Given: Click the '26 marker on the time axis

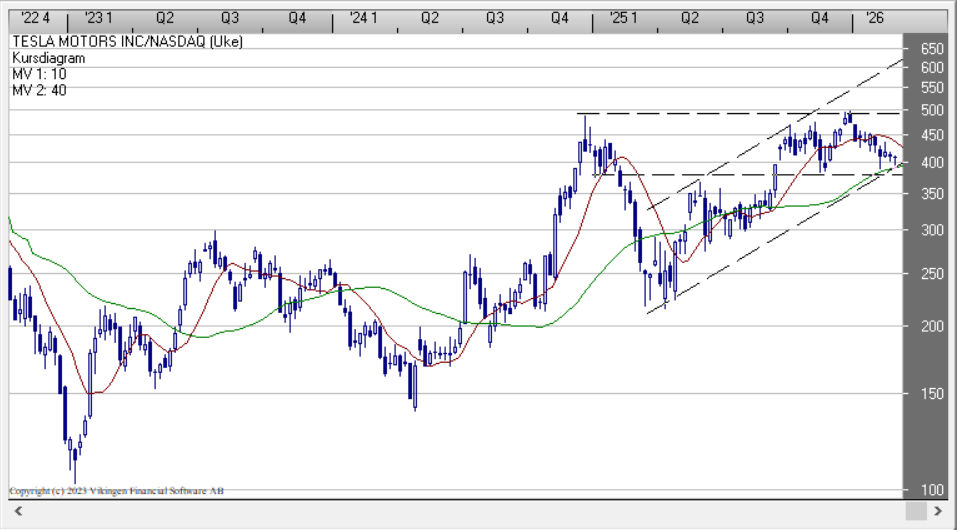Looking at the screenshot, I should [x=875, y=18].
